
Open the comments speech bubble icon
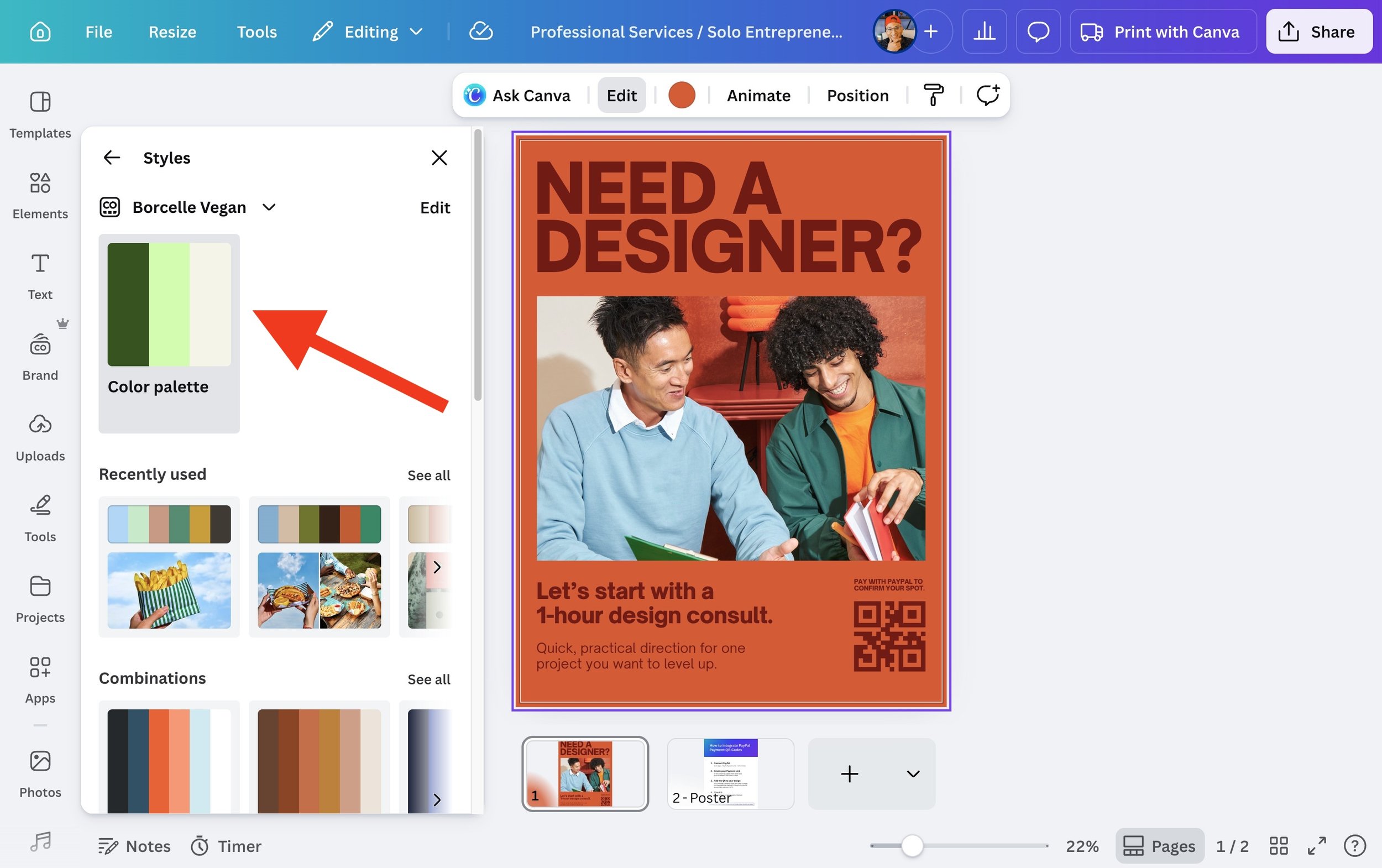(1038, 32)
